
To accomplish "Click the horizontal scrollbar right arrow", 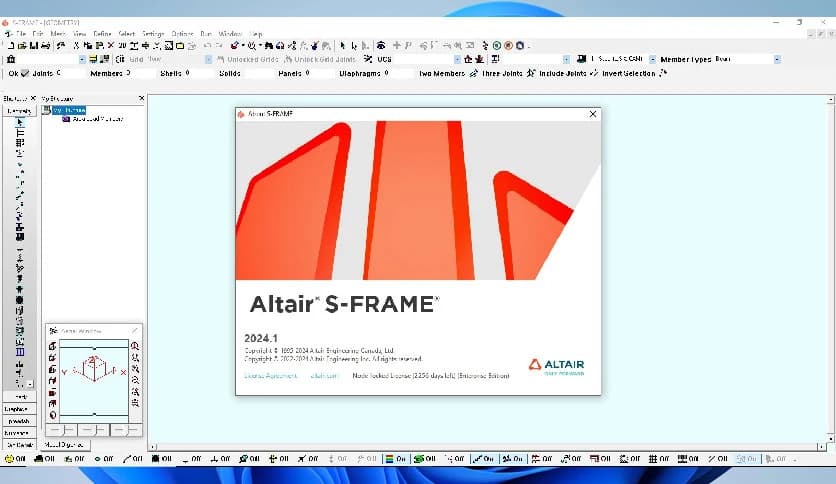I will tap(822, 447).
